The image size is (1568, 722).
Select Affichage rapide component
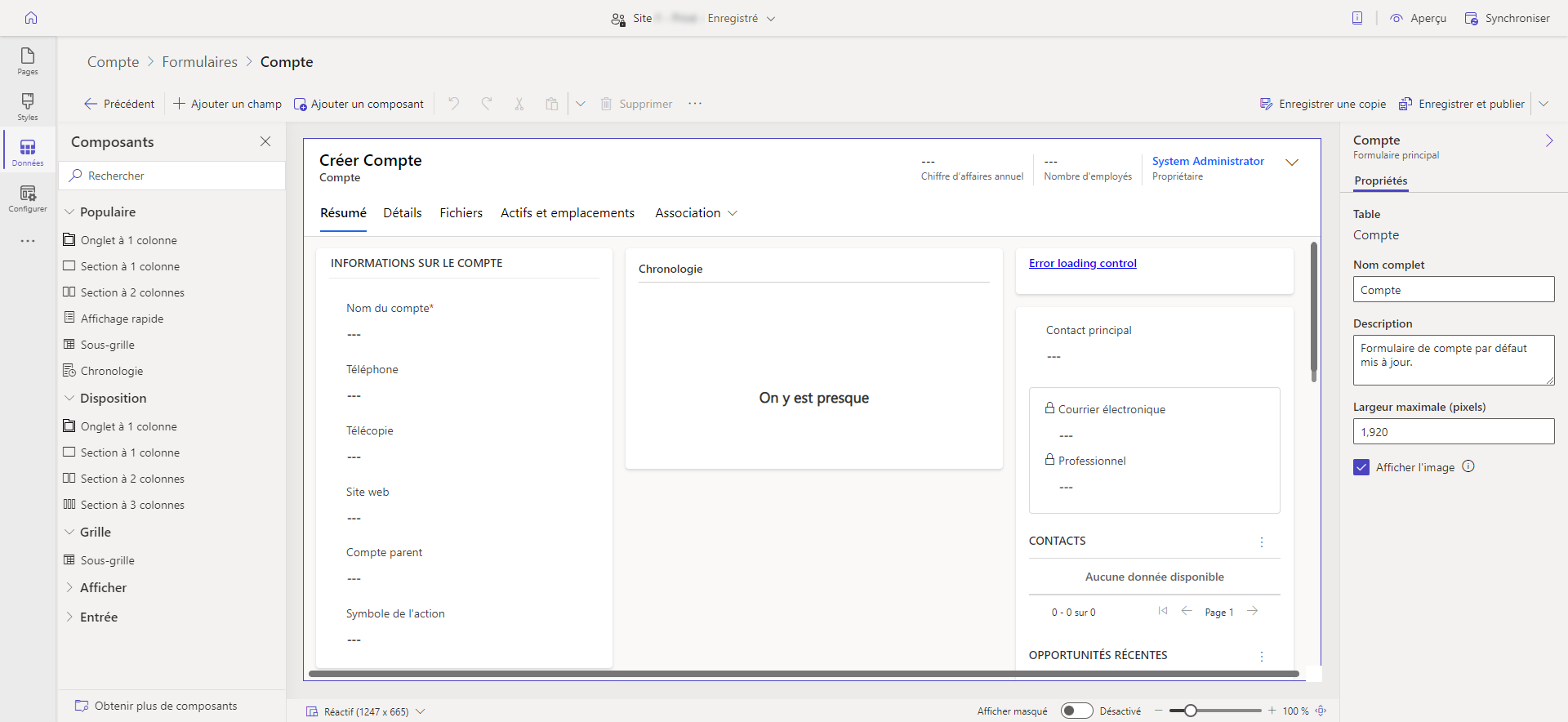(114, 319)
